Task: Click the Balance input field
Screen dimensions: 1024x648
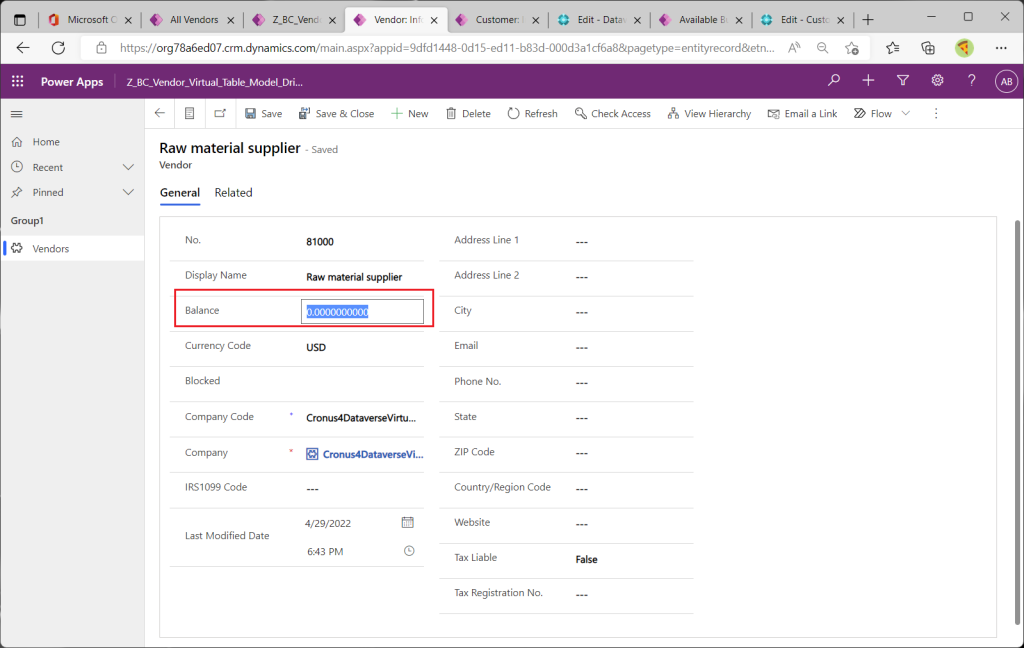Action: click(x=362, y=312)
